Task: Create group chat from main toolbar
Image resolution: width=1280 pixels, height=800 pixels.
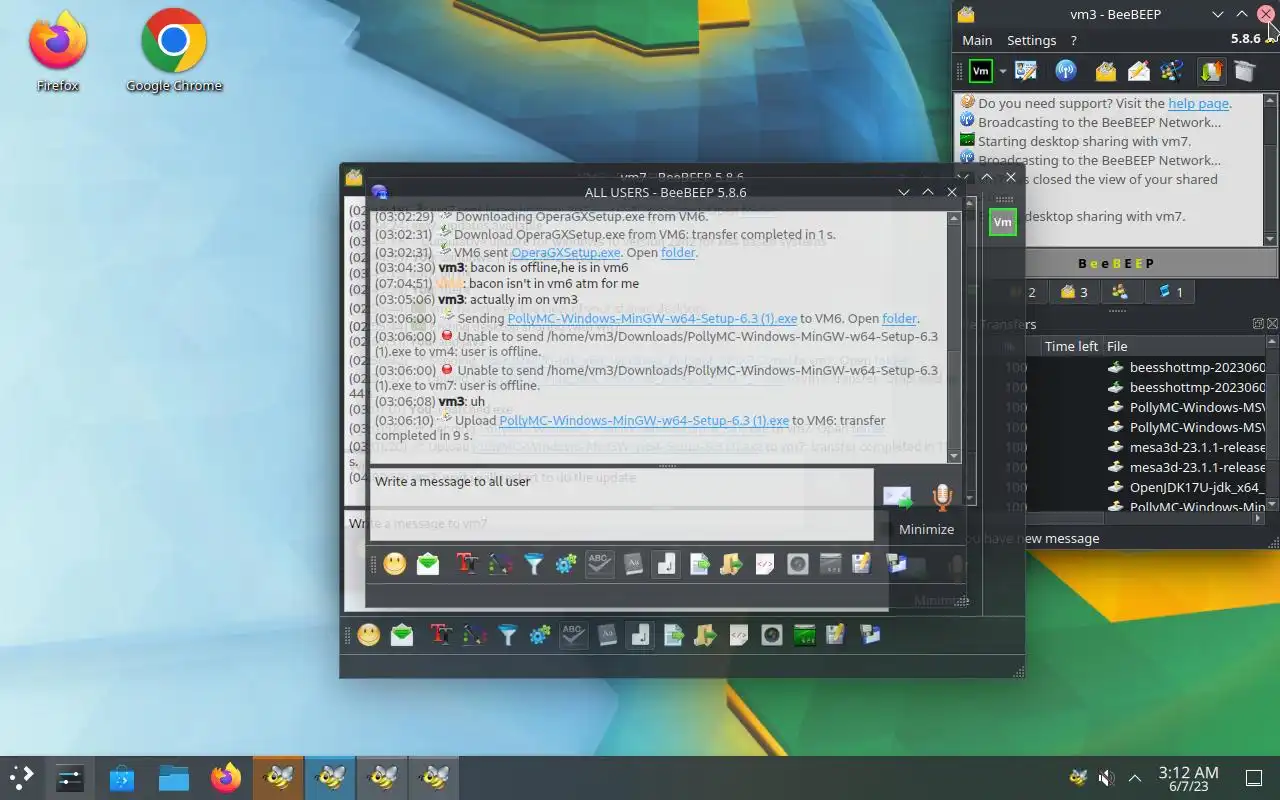Action: pos(1171,71)
